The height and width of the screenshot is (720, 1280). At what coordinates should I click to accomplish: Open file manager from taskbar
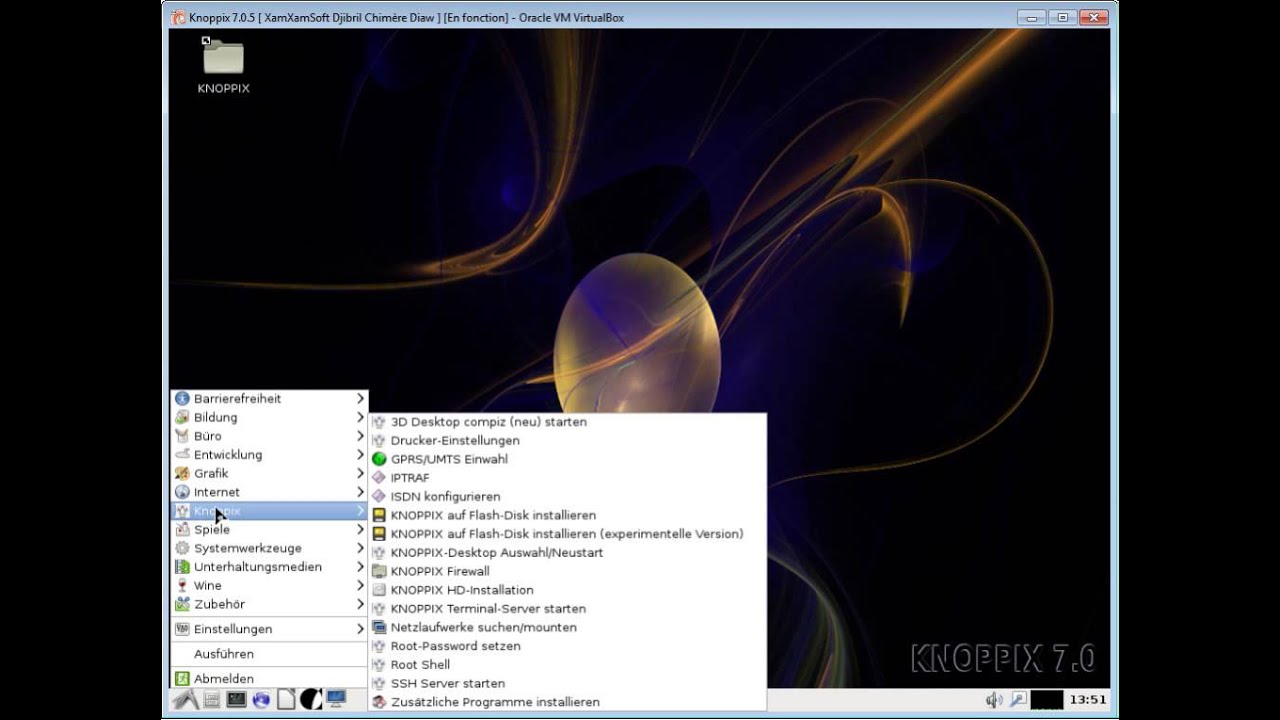click(212, 699)
